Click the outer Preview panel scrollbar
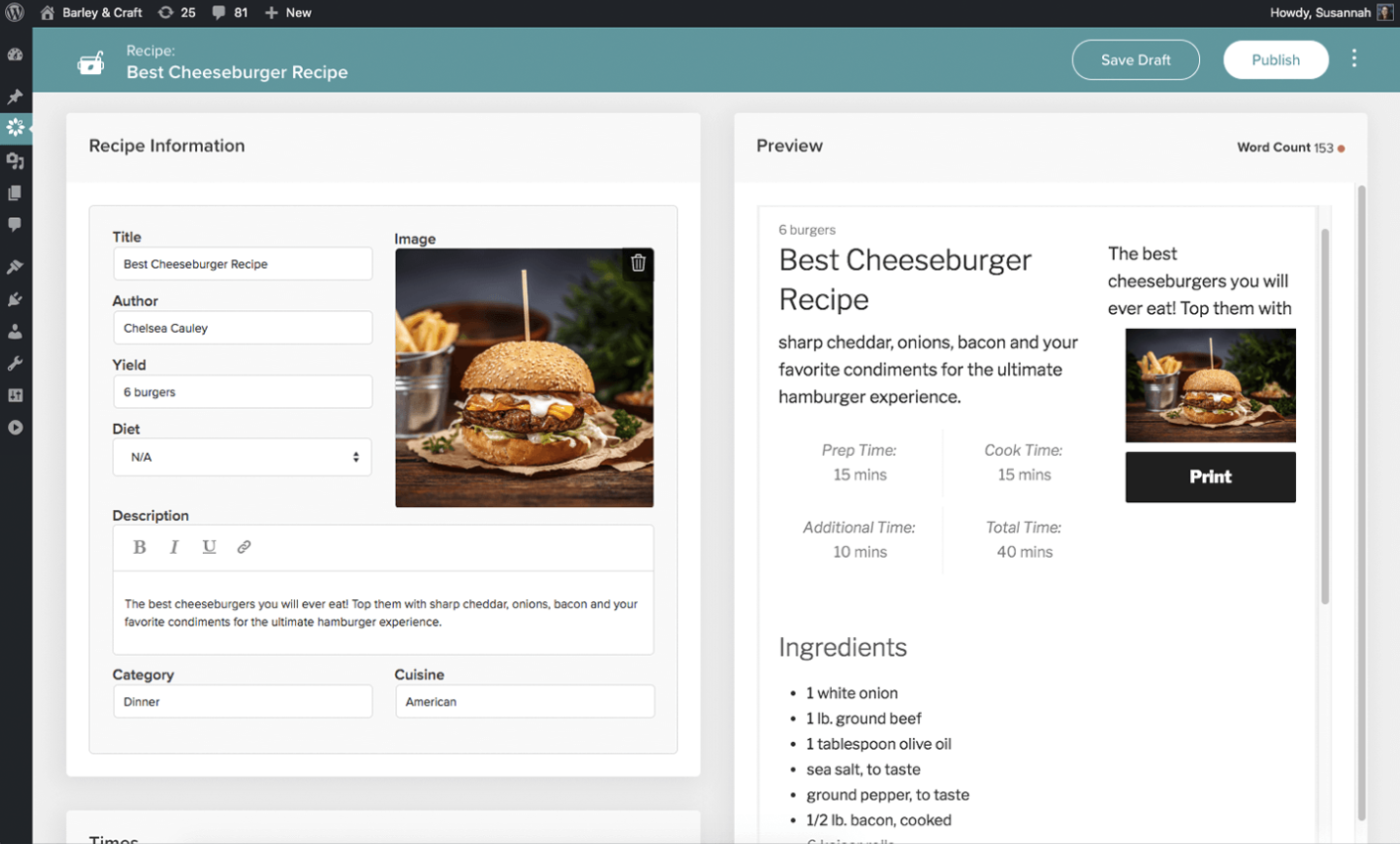Viewport: 1400px width, 844px height. [1361, 503]
